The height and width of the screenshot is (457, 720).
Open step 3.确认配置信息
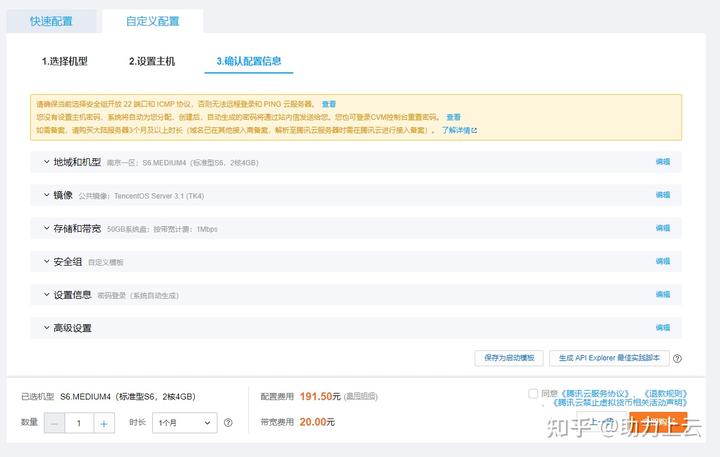249,61
